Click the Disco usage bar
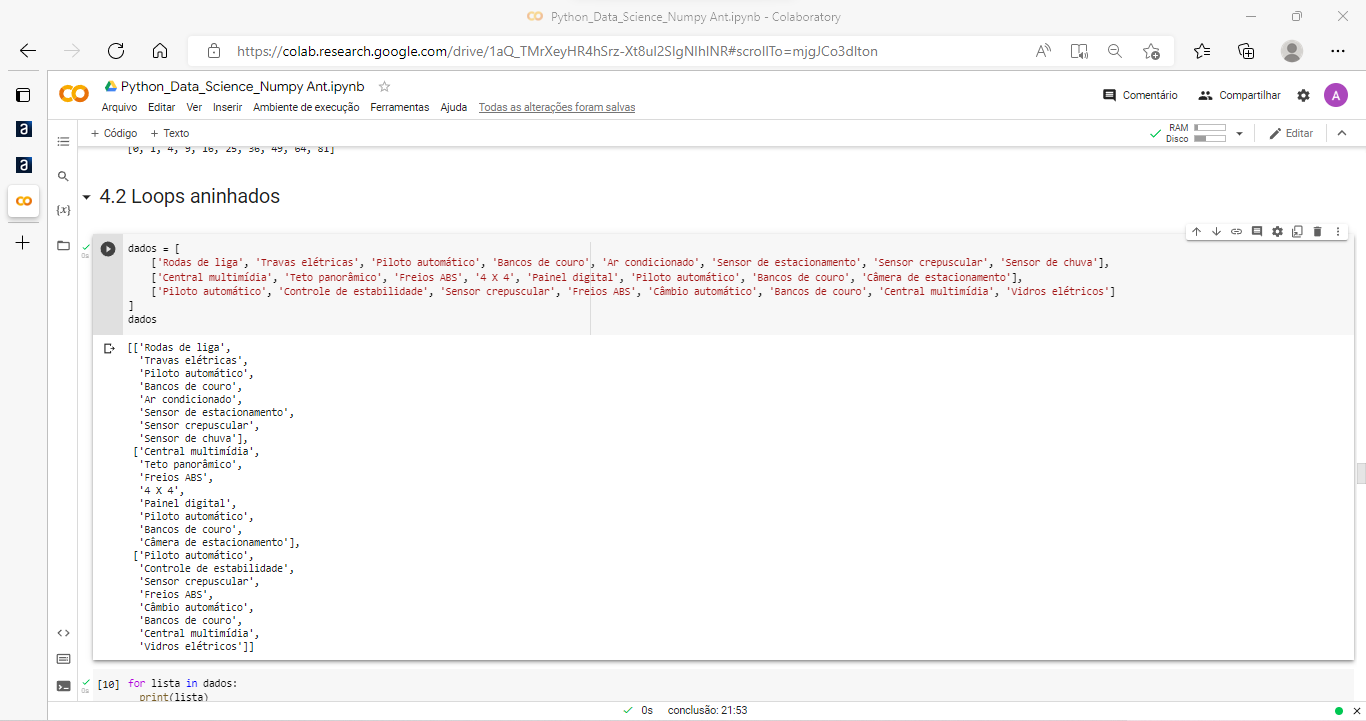 coord(1210,139)
